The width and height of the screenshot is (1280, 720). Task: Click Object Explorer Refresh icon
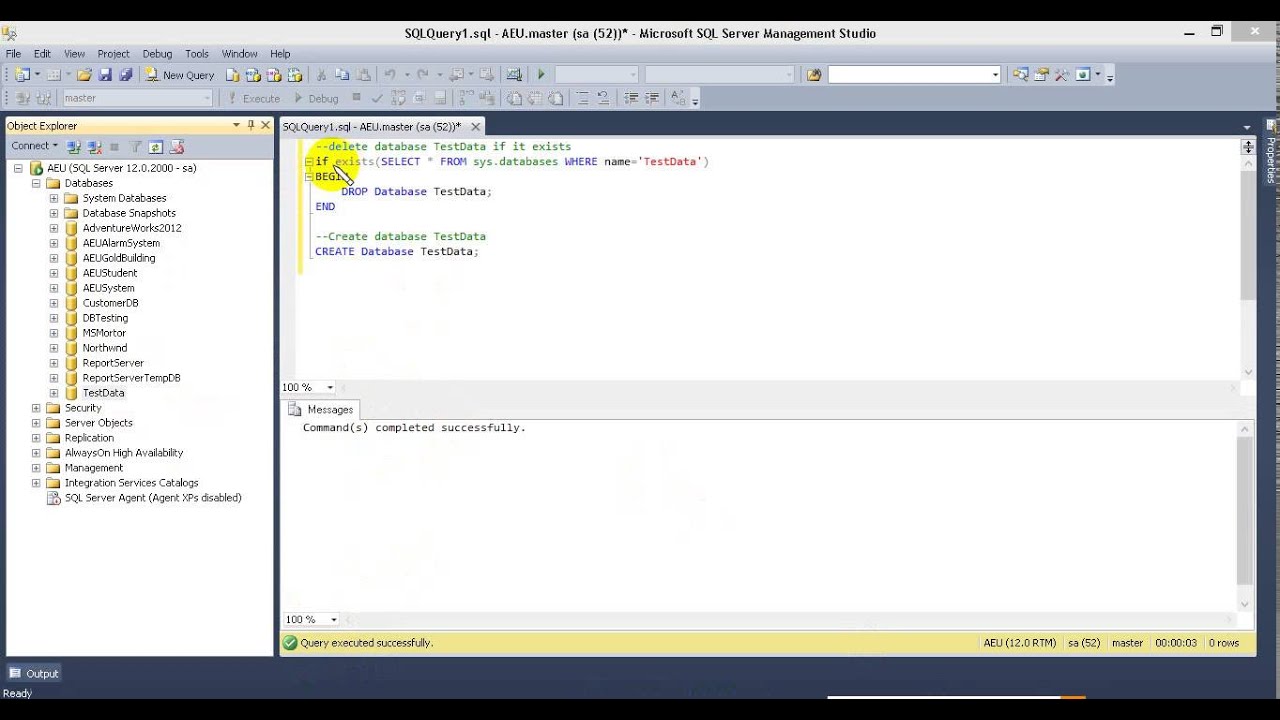[156, 147]
